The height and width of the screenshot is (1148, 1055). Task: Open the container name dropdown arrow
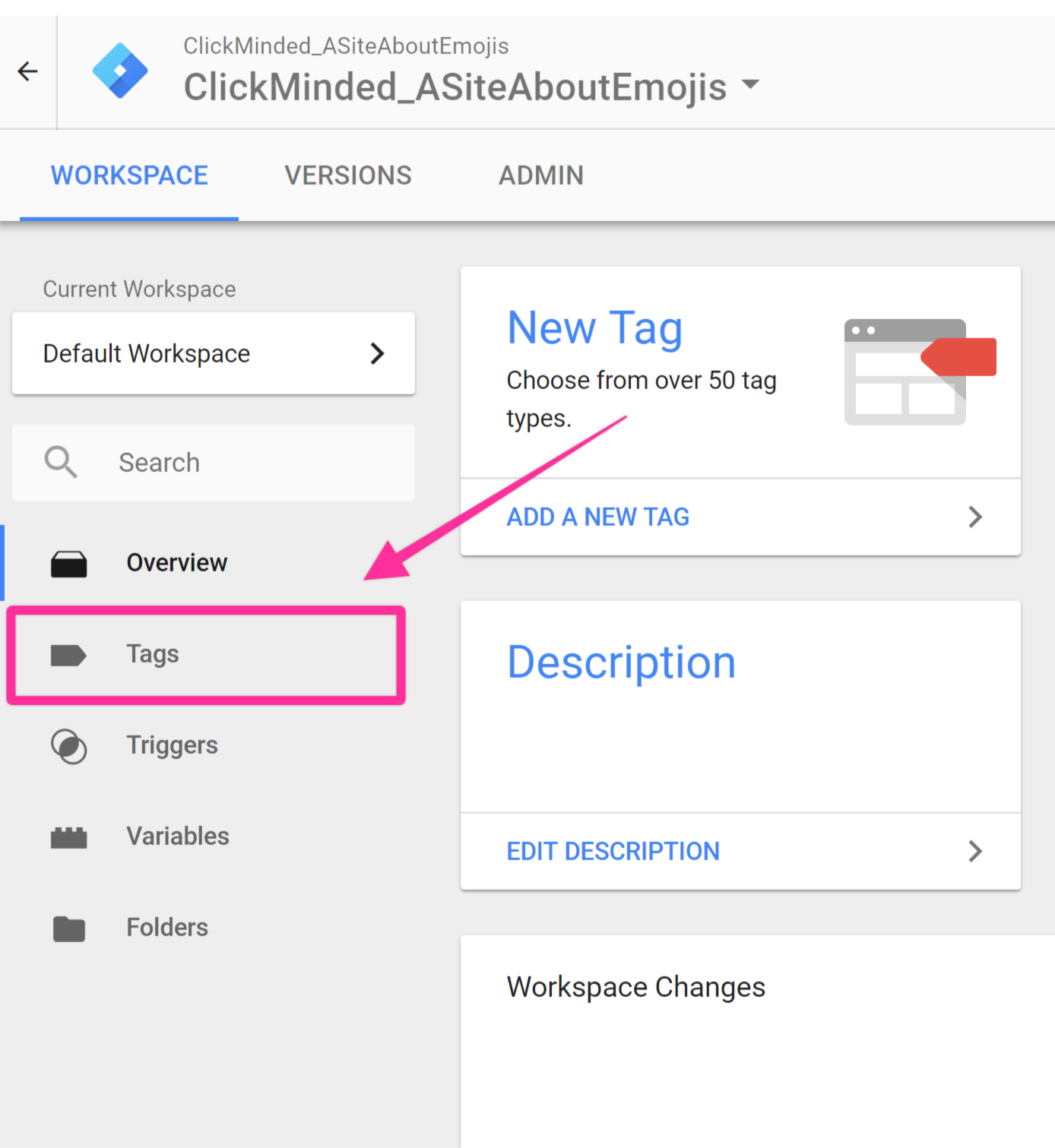pyautogui.click(x=750, y=84)
